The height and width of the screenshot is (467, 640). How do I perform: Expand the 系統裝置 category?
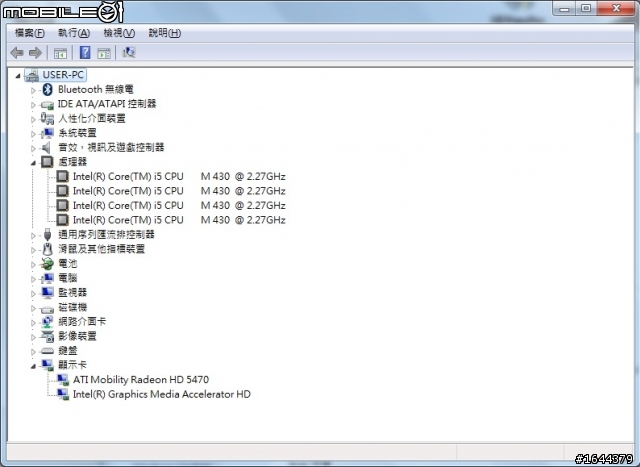(33, 134)
